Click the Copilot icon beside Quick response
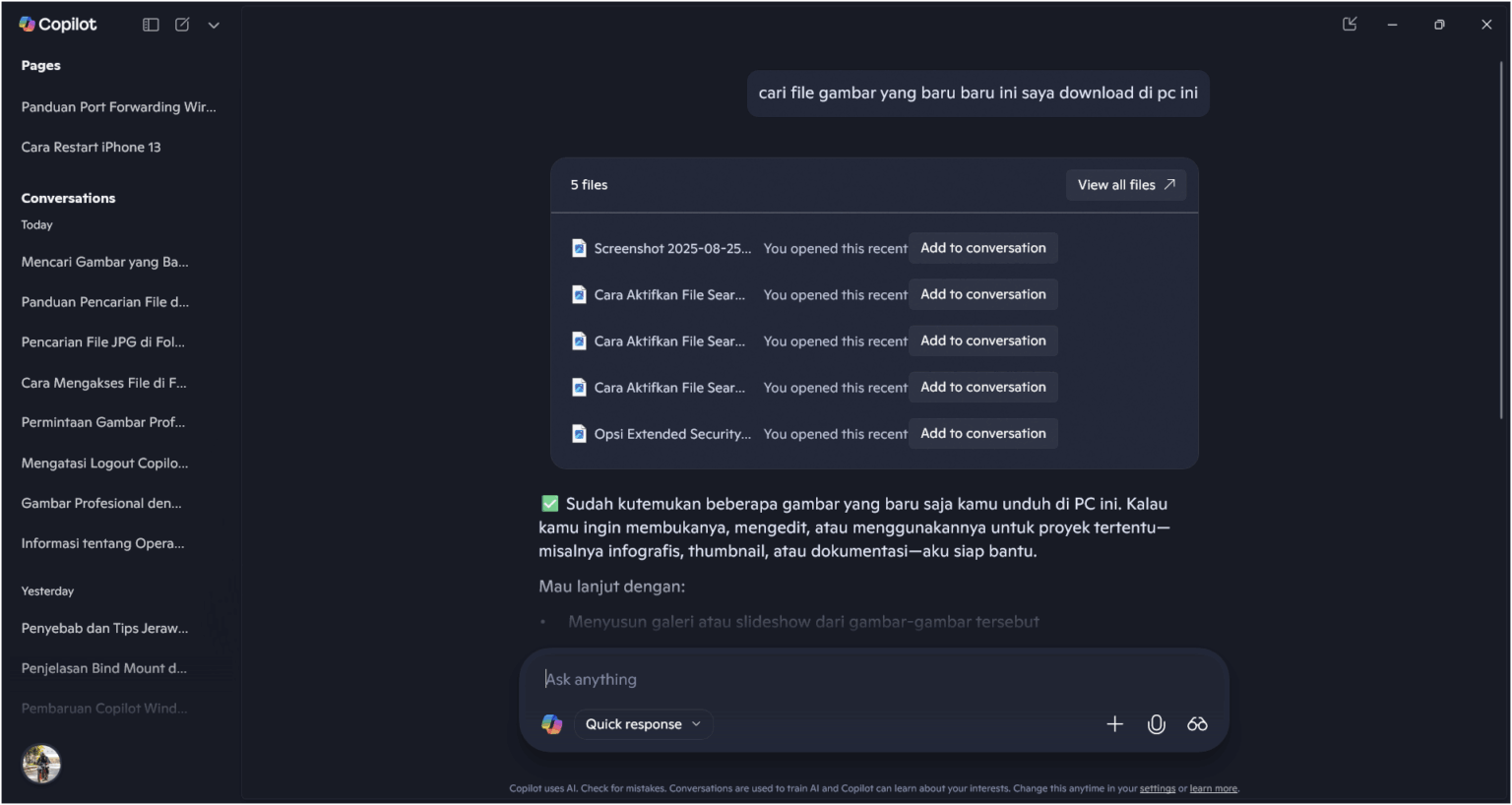Image resolution: width=1512 pixels, height=805 pixels. (x=551, y=723)
